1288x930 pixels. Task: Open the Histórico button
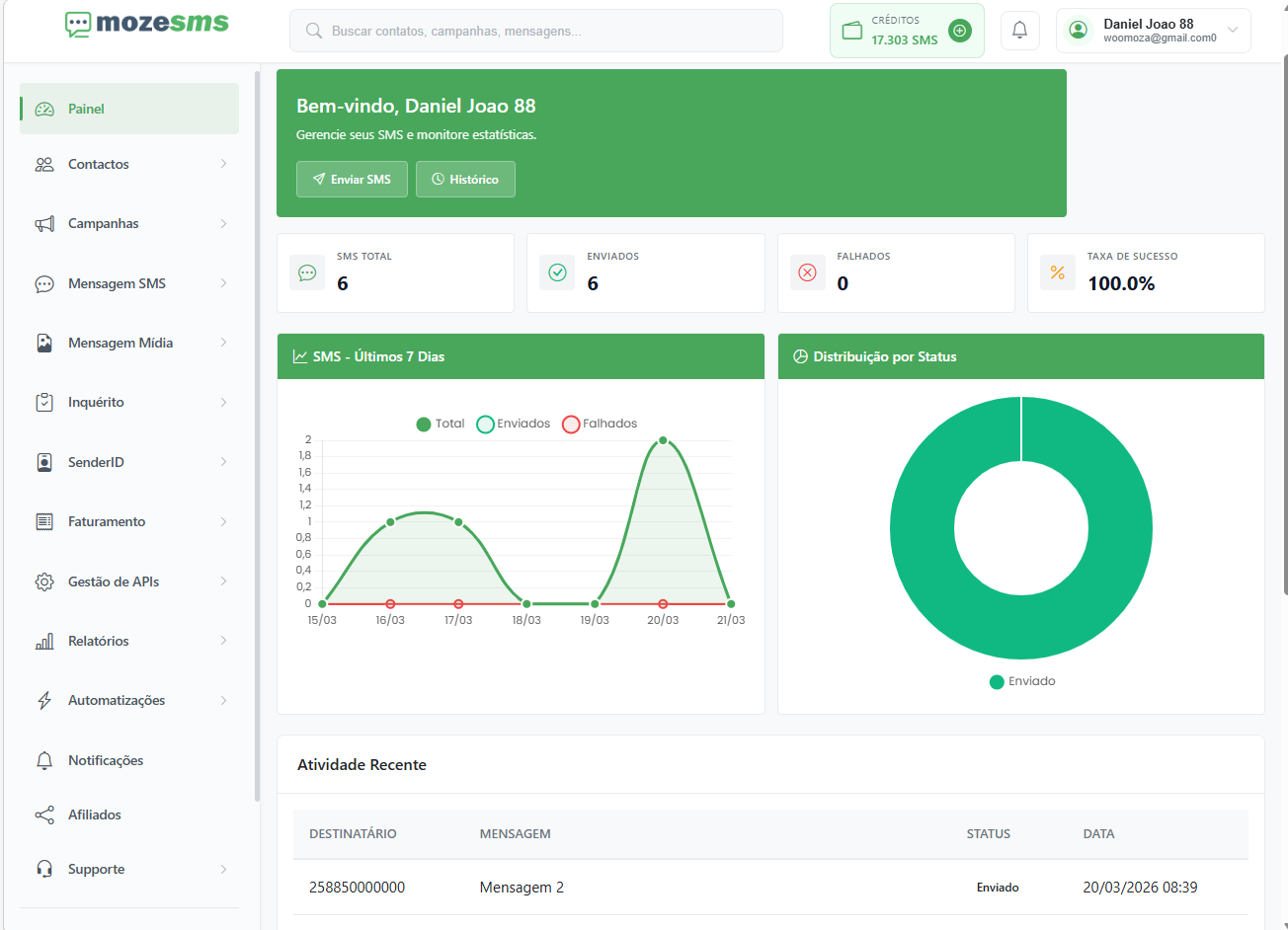(x=465, y=180)
